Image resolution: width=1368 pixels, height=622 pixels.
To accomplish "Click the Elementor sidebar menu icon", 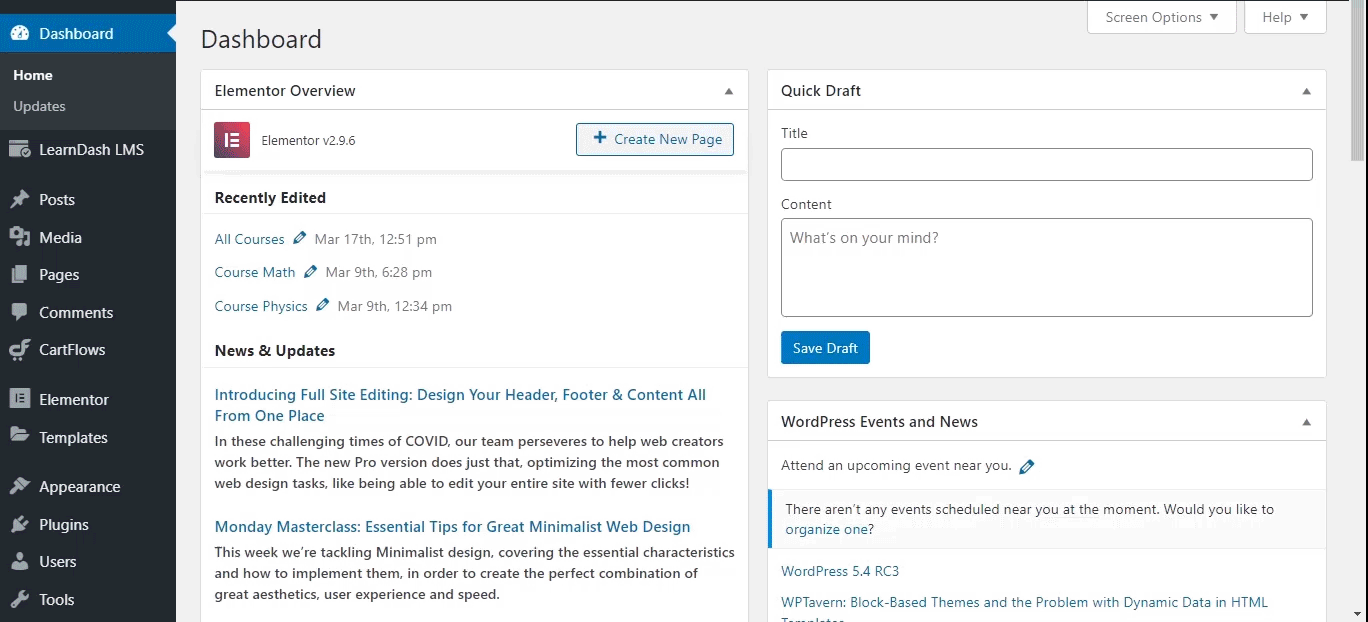I will pos(20,399).
